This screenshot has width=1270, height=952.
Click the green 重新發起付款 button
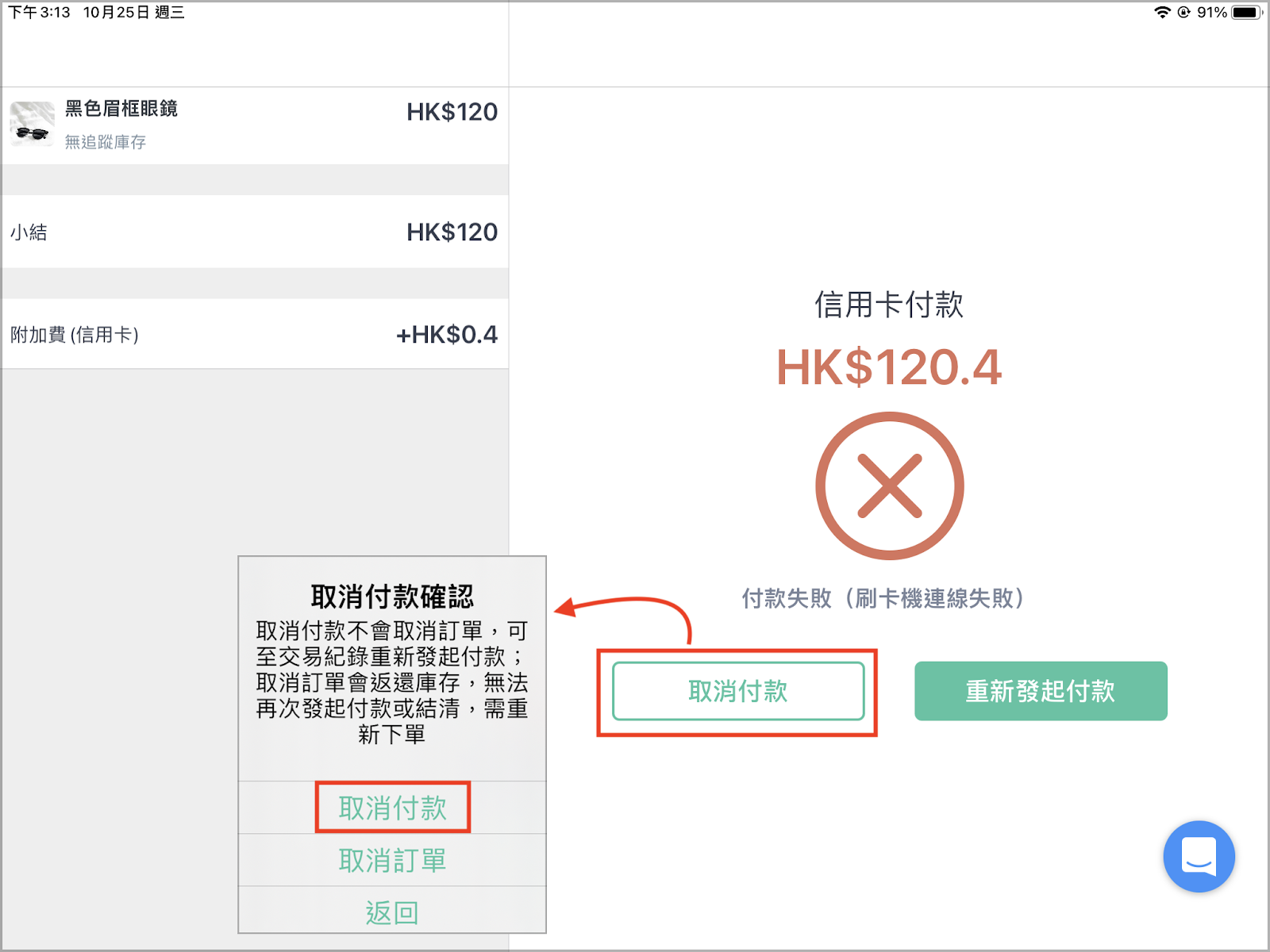pos(1041,691)
